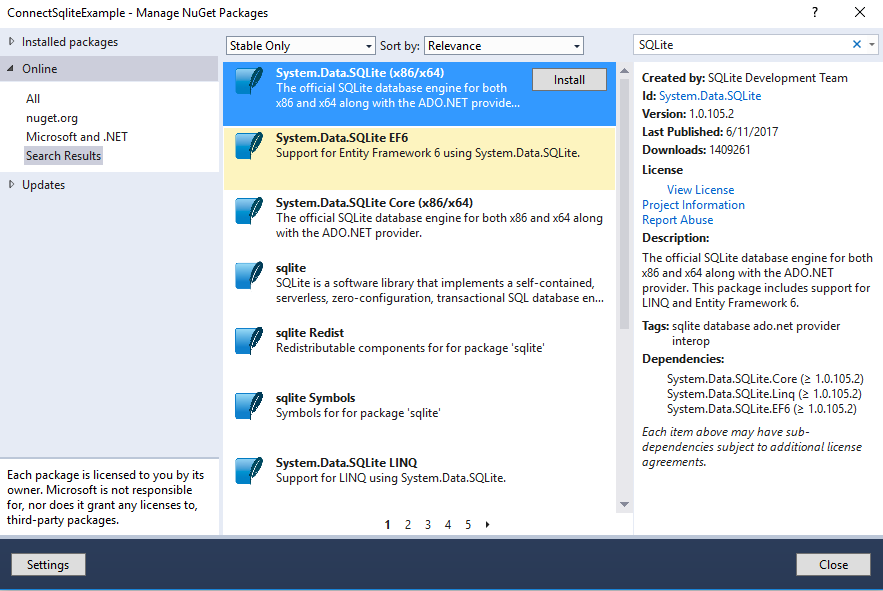Image resolution: width=883 pixels, height=591 pixels.
Task: Click the Last Published date 6/11/2017
Action: point(752,132)
